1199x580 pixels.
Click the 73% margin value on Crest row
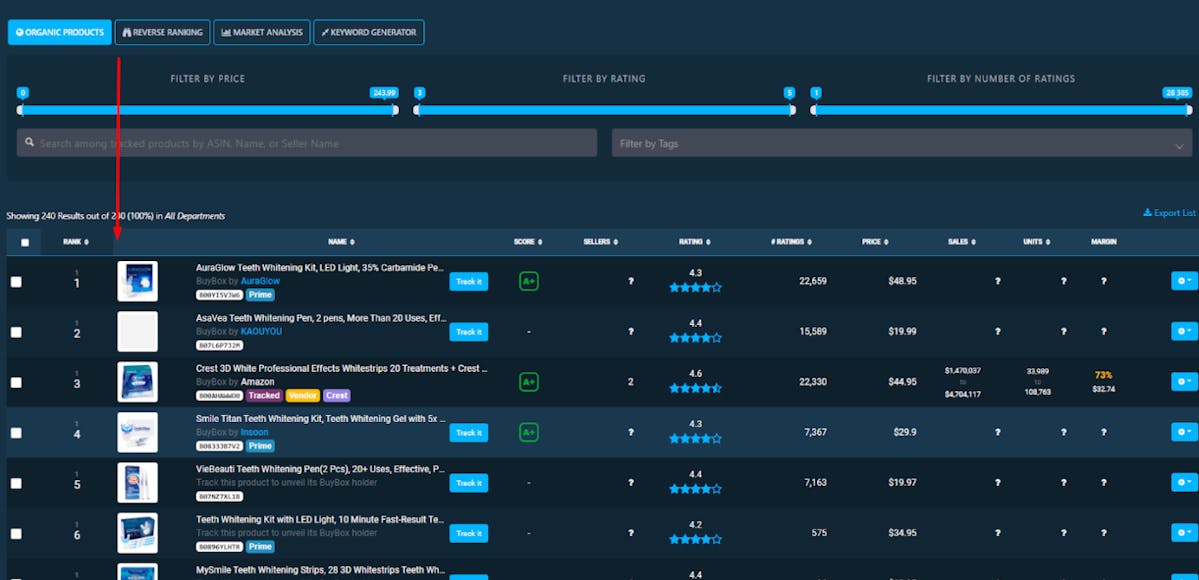[1103, 375]
